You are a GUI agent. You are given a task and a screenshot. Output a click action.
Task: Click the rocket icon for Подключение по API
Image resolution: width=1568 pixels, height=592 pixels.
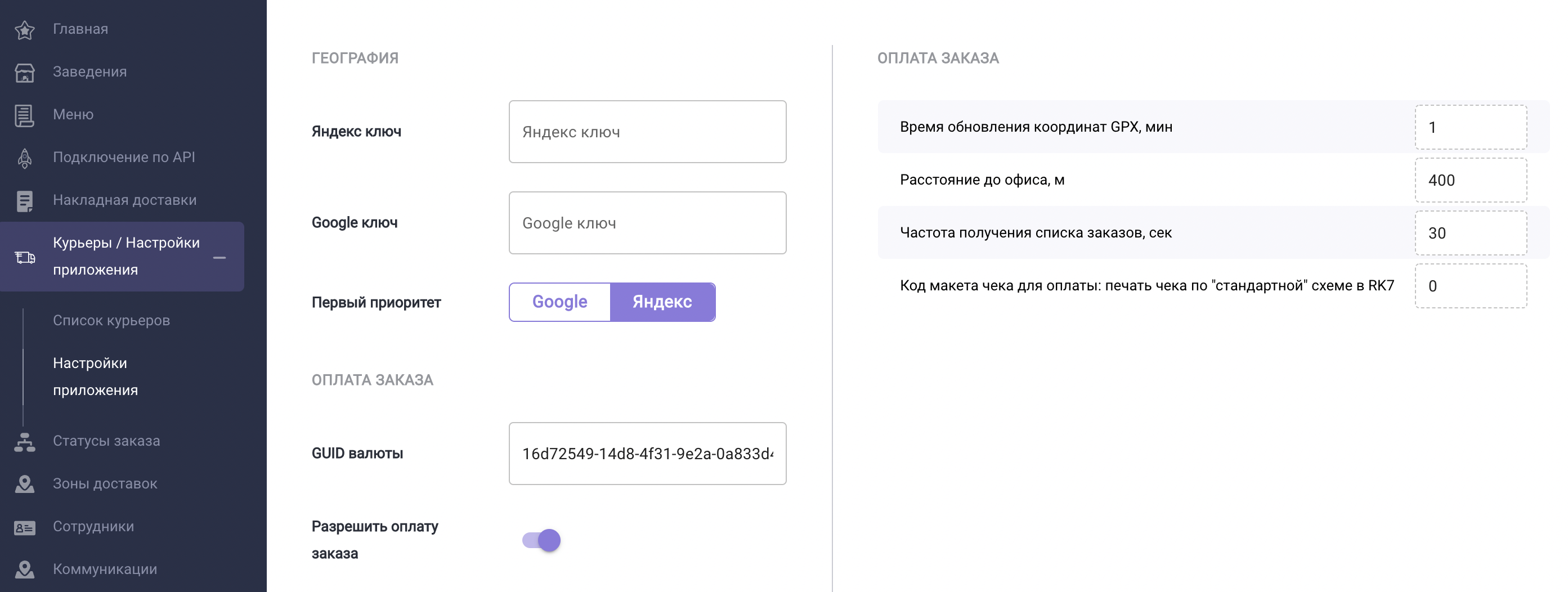(x=24, y=158)
